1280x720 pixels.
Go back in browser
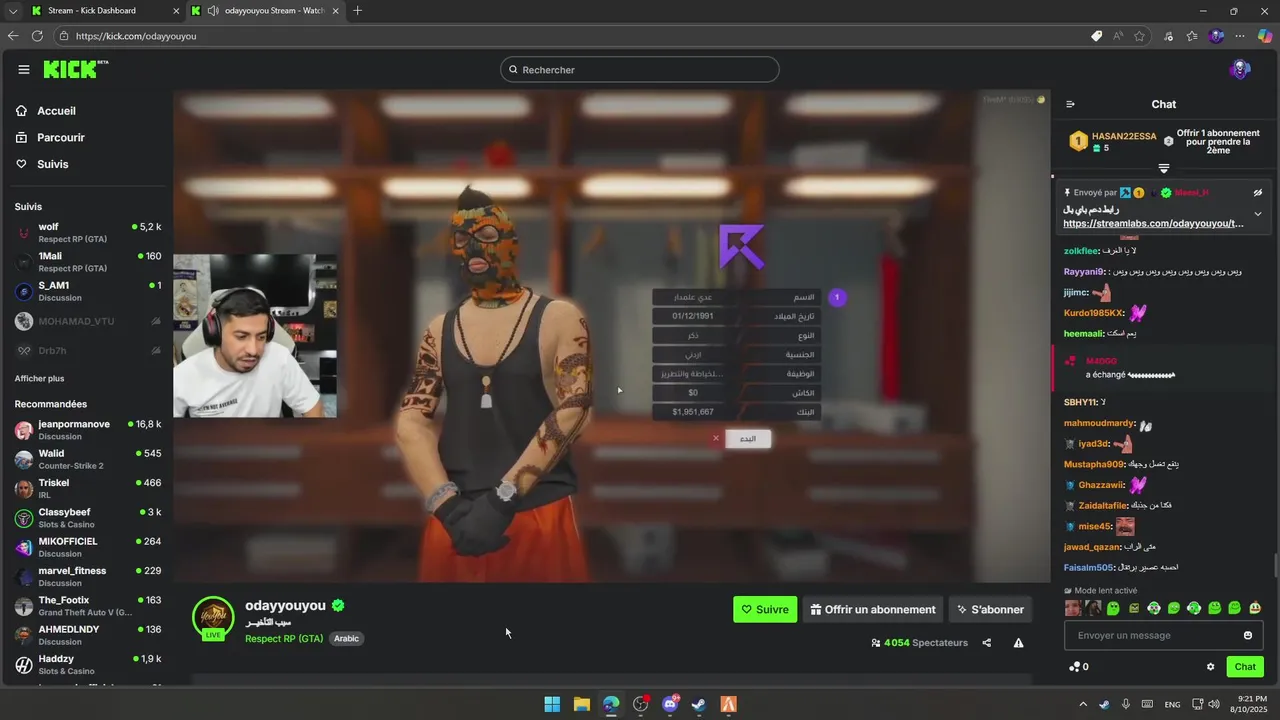tap(13, 36)
